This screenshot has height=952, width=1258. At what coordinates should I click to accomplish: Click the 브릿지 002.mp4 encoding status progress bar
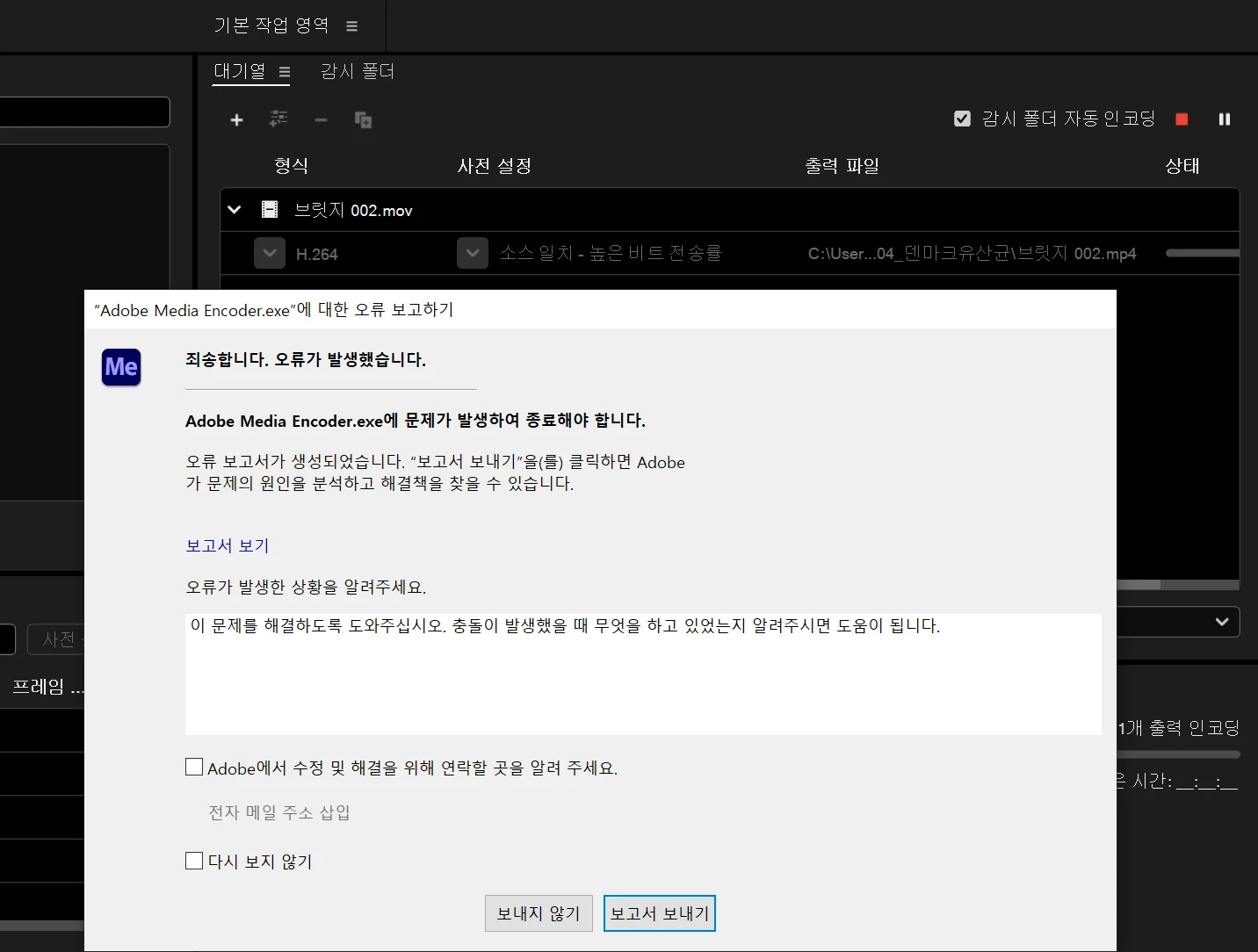point(1203,253)
